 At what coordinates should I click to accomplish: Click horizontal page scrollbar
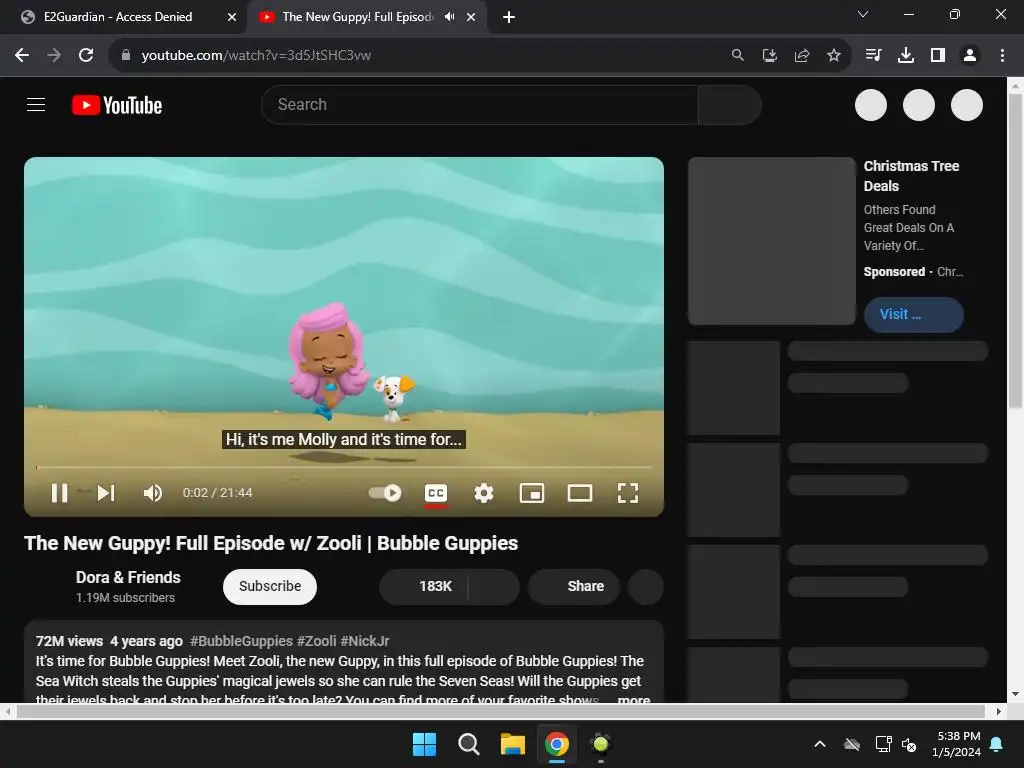(500, 711)
